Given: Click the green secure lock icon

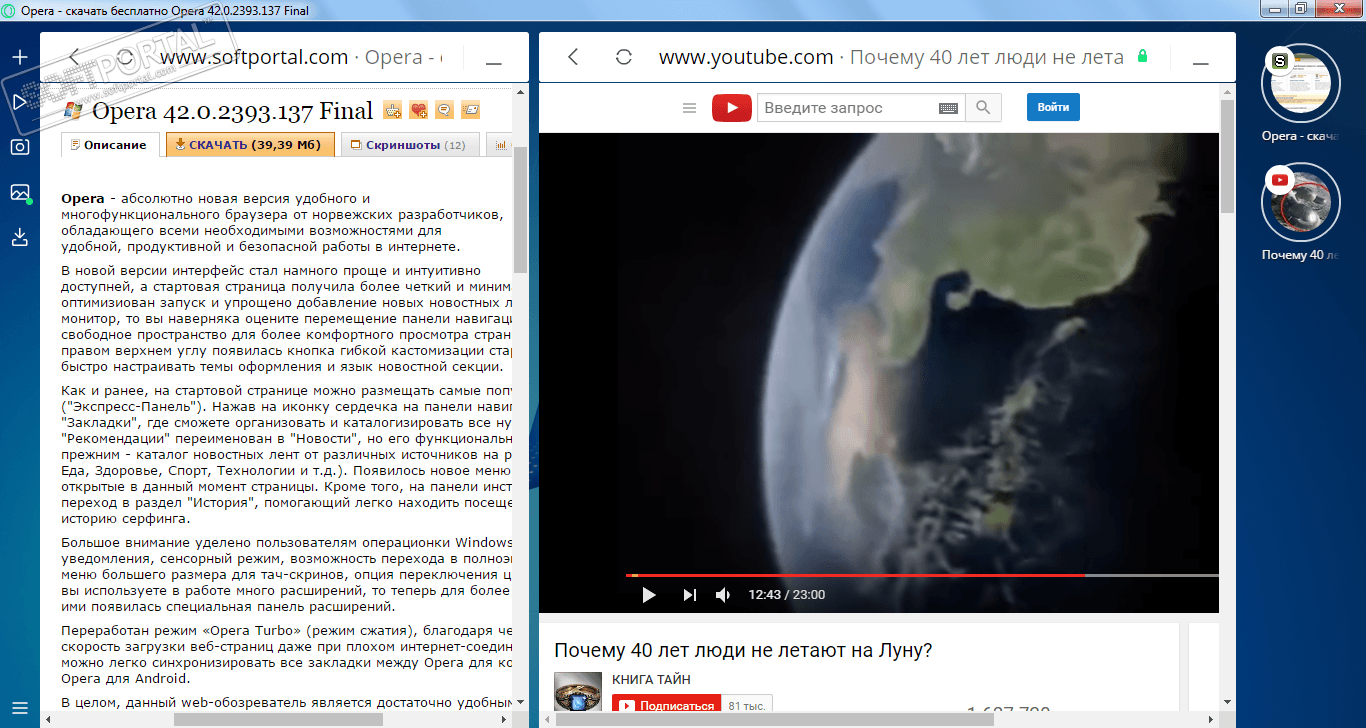Looking at the screenshot, I should pos(1142,57).
